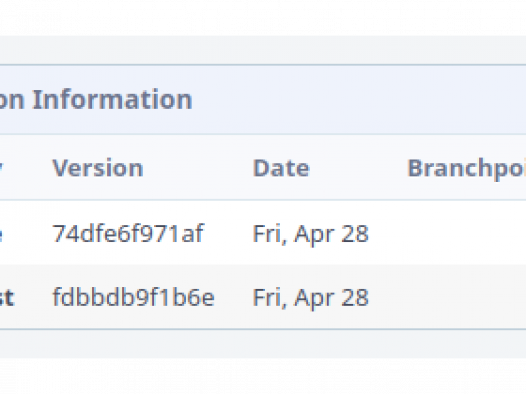Click the Fri, Apr 28 date beside 74dfe6f971af
Viewport: 526px width, 394px height.
(x=311, y=234)
